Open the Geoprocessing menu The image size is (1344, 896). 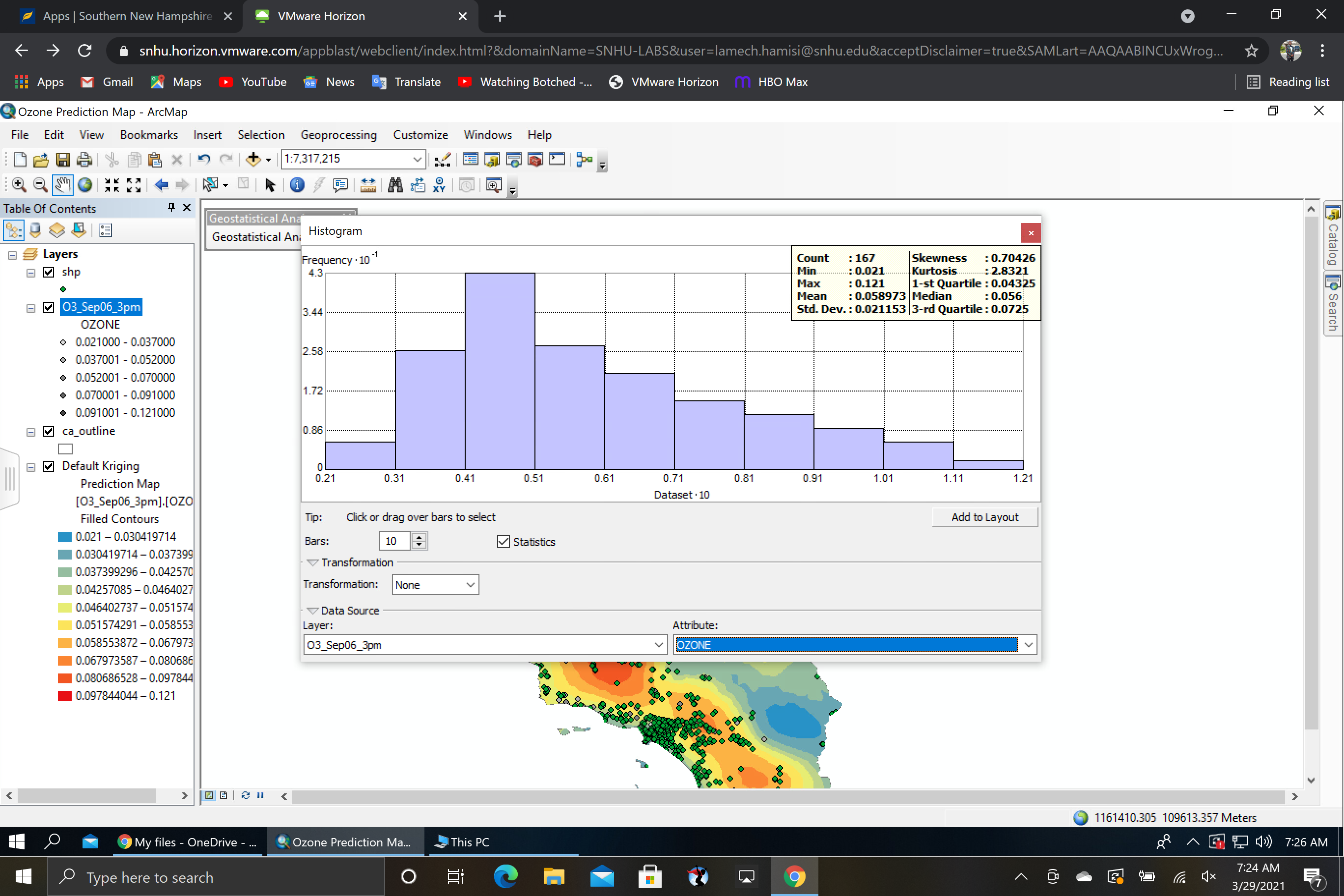339,135
